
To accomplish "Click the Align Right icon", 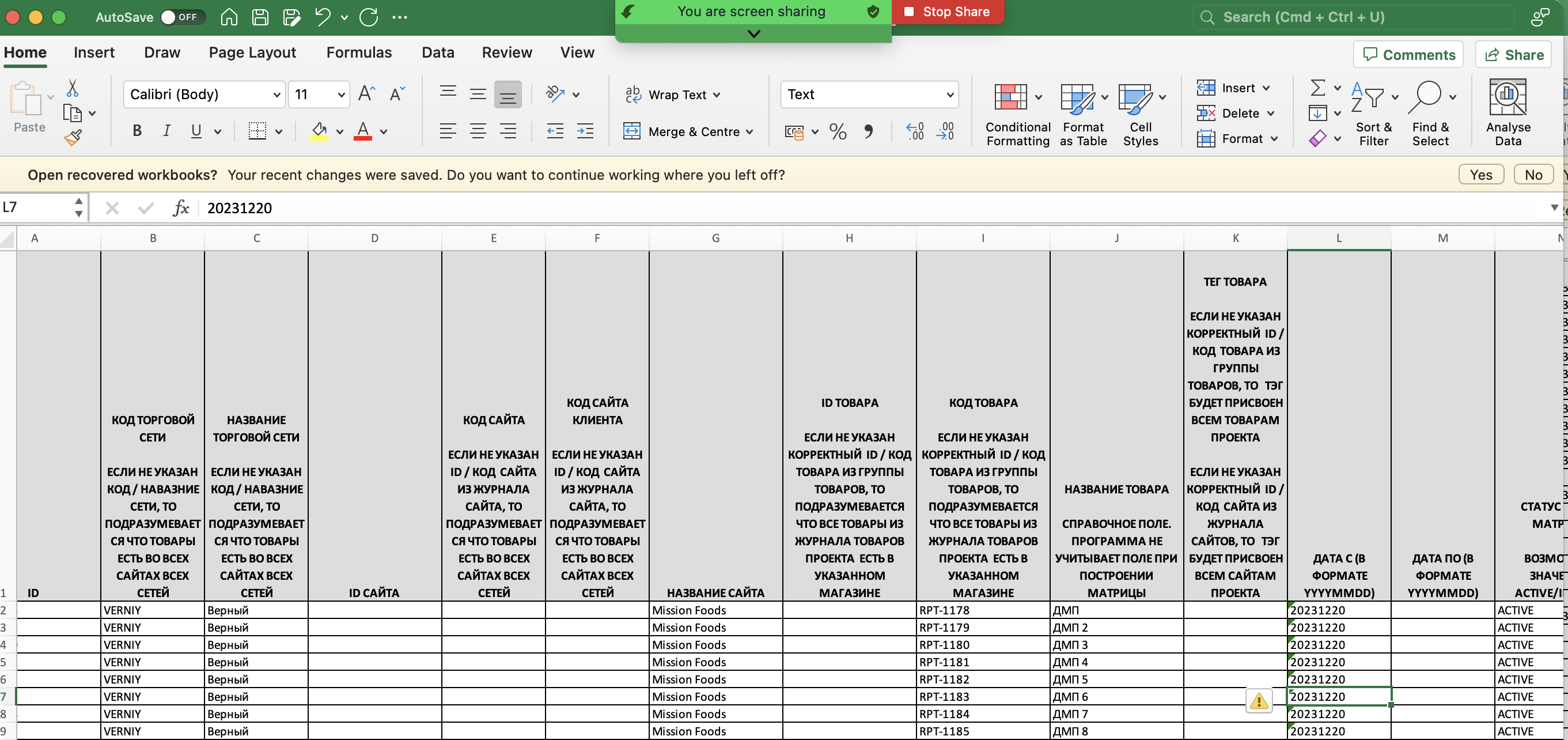I will tap(507, 130).
